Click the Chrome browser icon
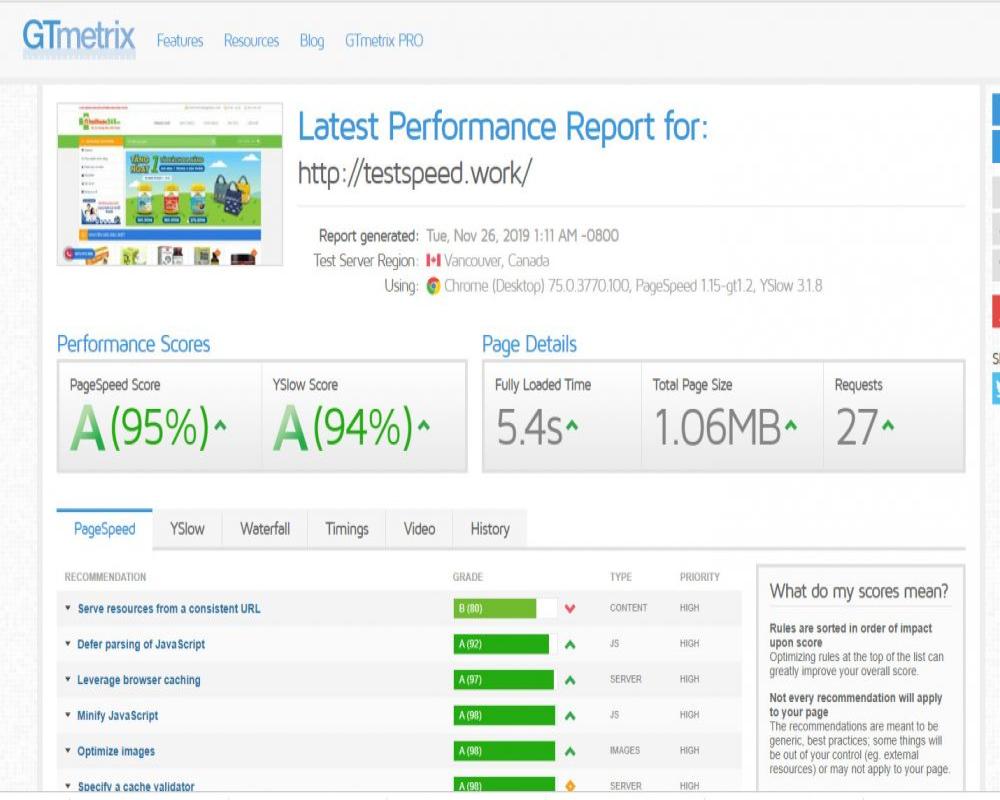This screenshot has height=800, width=1000. coord(433,286)
